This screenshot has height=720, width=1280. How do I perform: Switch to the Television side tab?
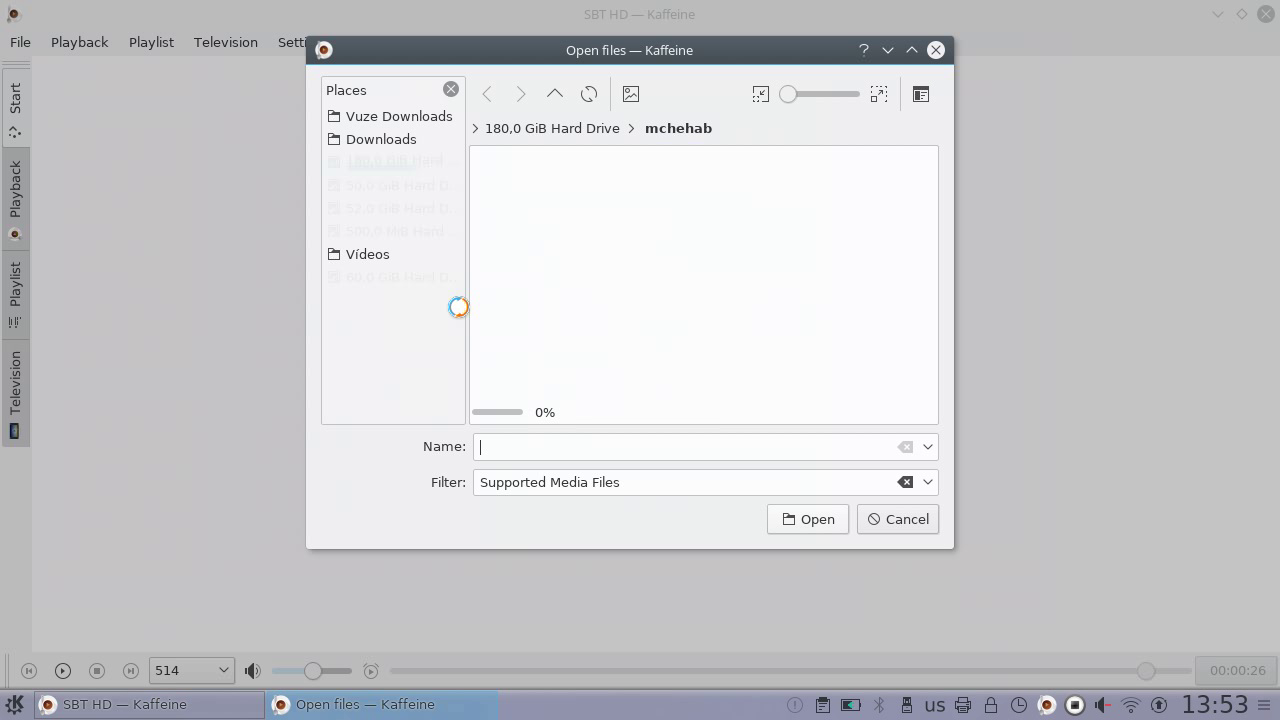pos(15,394)
